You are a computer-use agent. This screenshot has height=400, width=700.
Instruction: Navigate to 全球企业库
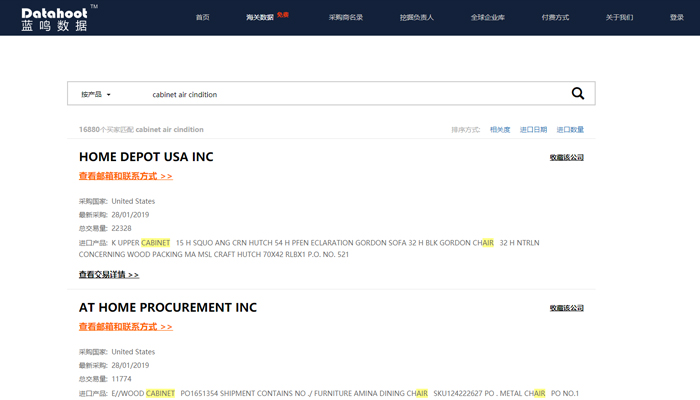point(488,18)
